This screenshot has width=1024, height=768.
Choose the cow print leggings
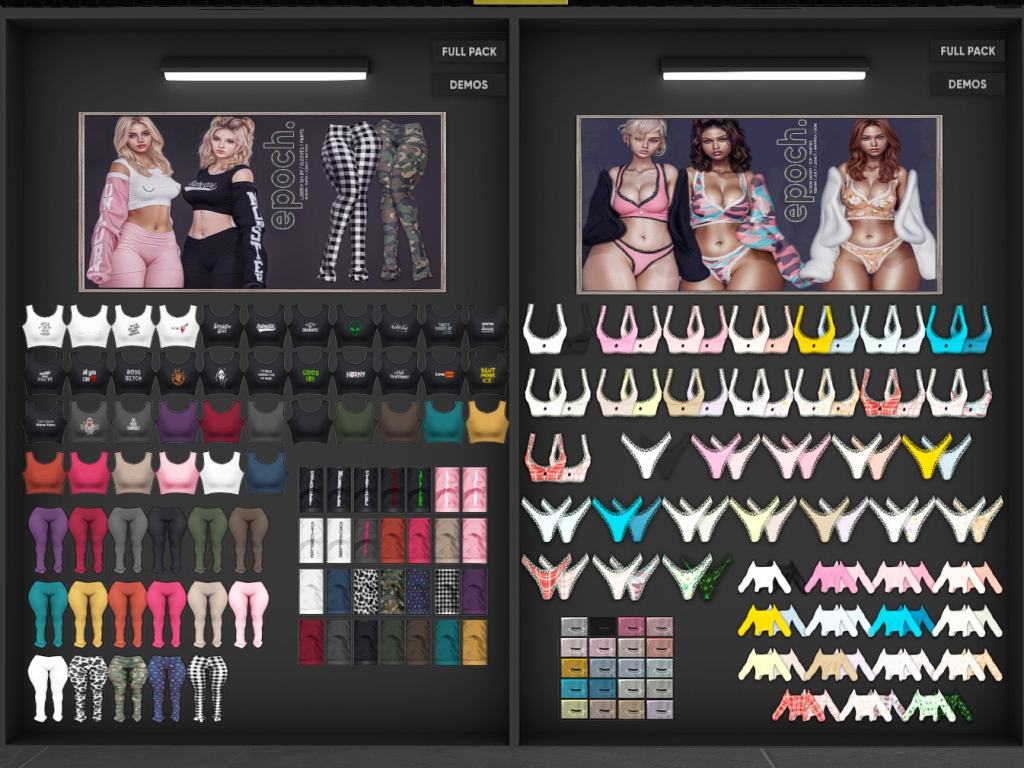pyautogui.click(x=88, y=687)
